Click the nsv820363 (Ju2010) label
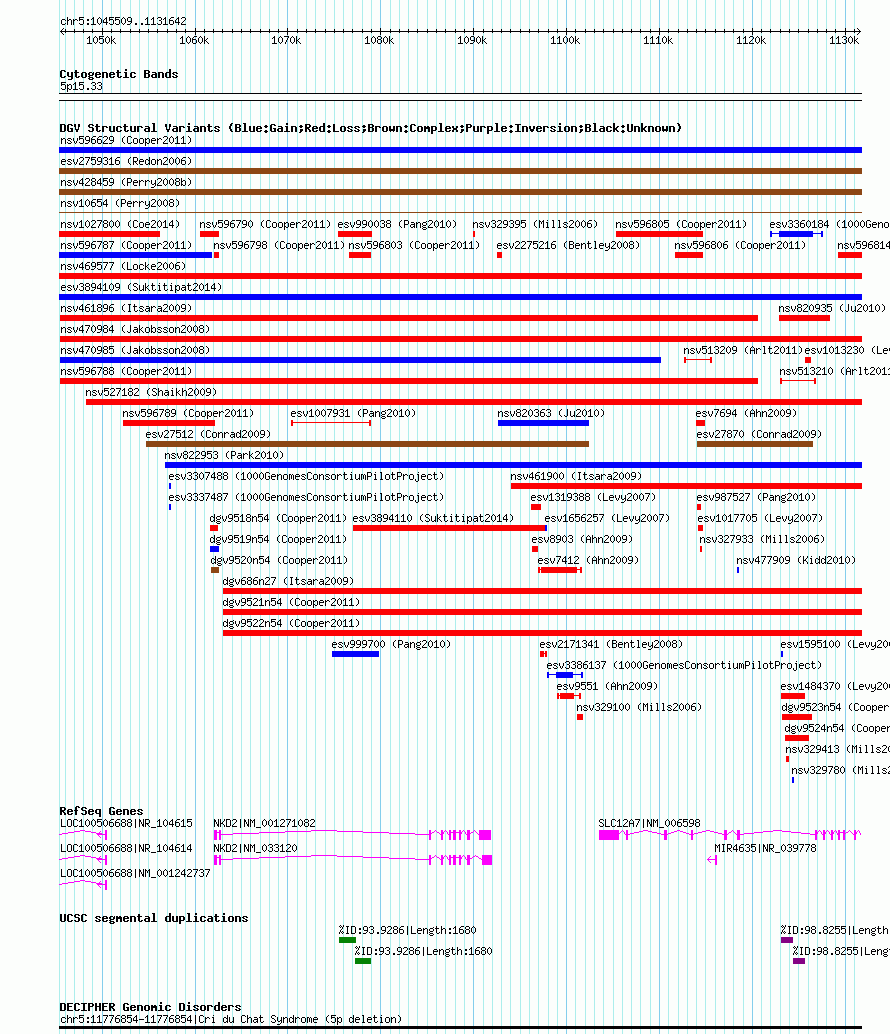 pyautogui.click(x=551, y=413)
